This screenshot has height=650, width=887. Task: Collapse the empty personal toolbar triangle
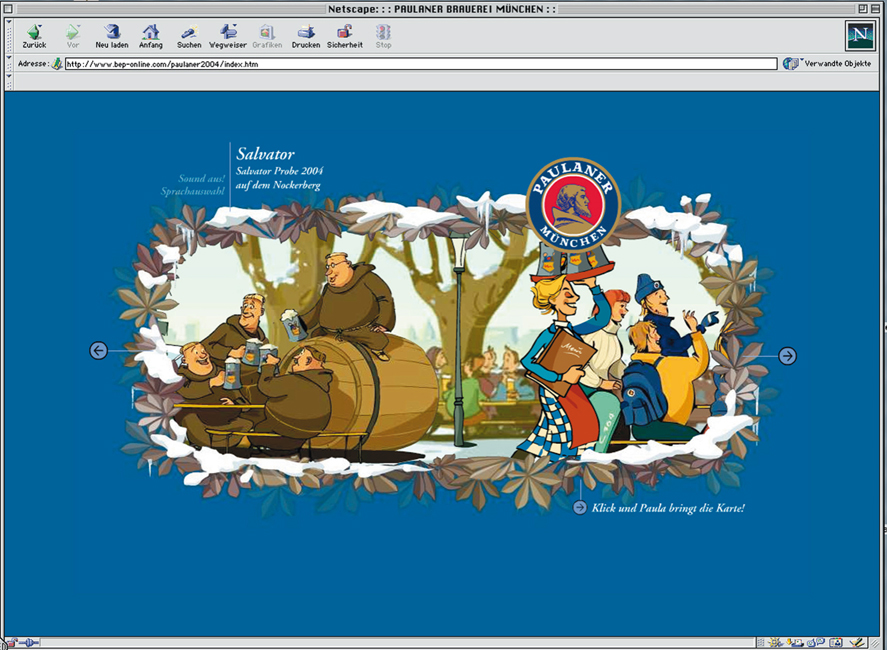pyautogui.click(x=8, y=76)
